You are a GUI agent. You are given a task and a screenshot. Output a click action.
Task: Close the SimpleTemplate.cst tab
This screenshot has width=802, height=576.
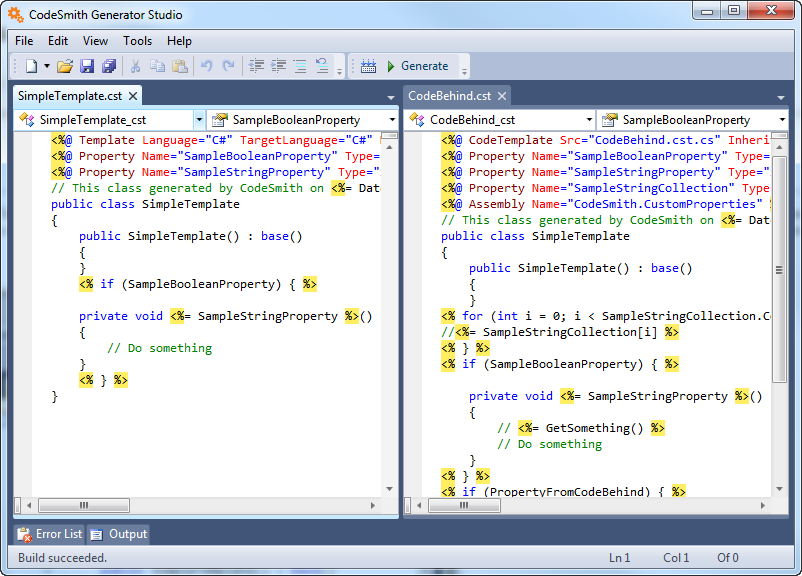(133, 96)
